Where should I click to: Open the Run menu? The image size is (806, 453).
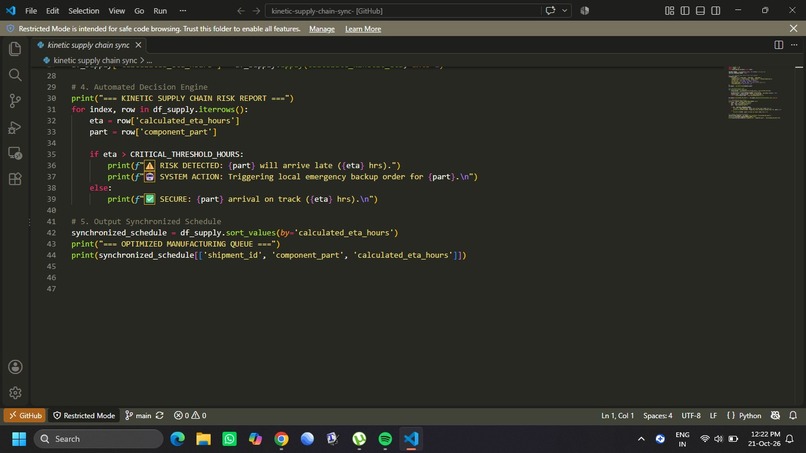pyautogui.click(x=160, y=11)
